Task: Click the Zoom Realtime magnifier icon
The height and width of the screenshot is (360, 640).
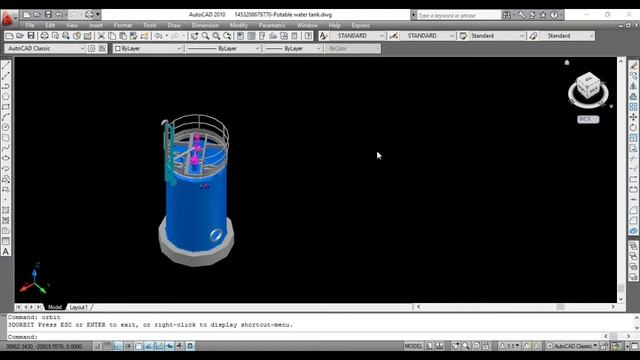Action: pos(205,36)
